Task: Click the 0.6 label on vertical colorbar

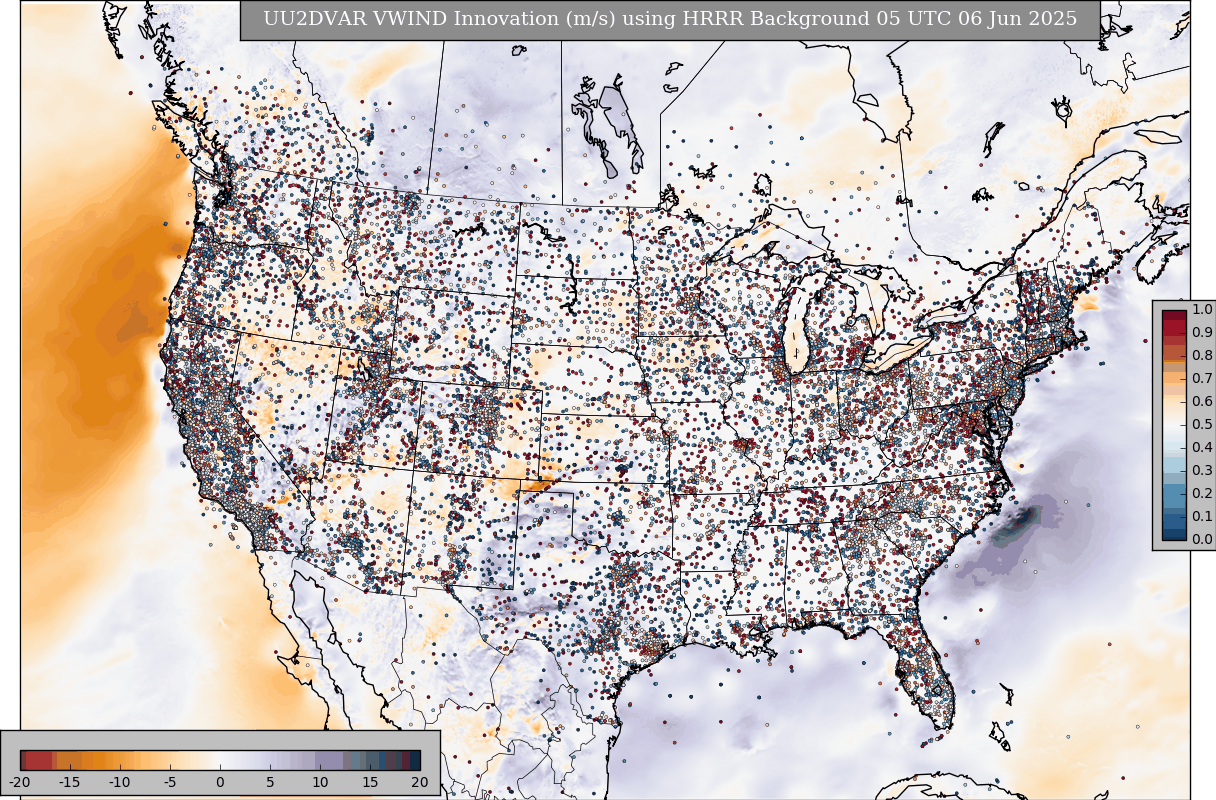Action: (x=1202, y=402)
